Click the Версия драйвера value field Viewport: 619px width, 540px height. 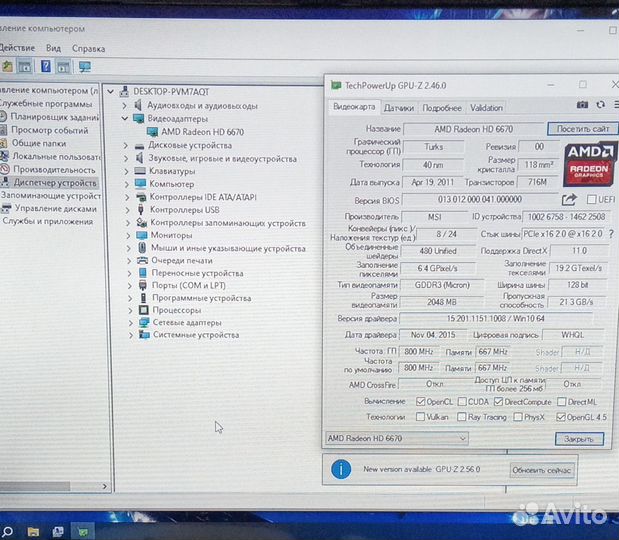click(x=496, y=318)
